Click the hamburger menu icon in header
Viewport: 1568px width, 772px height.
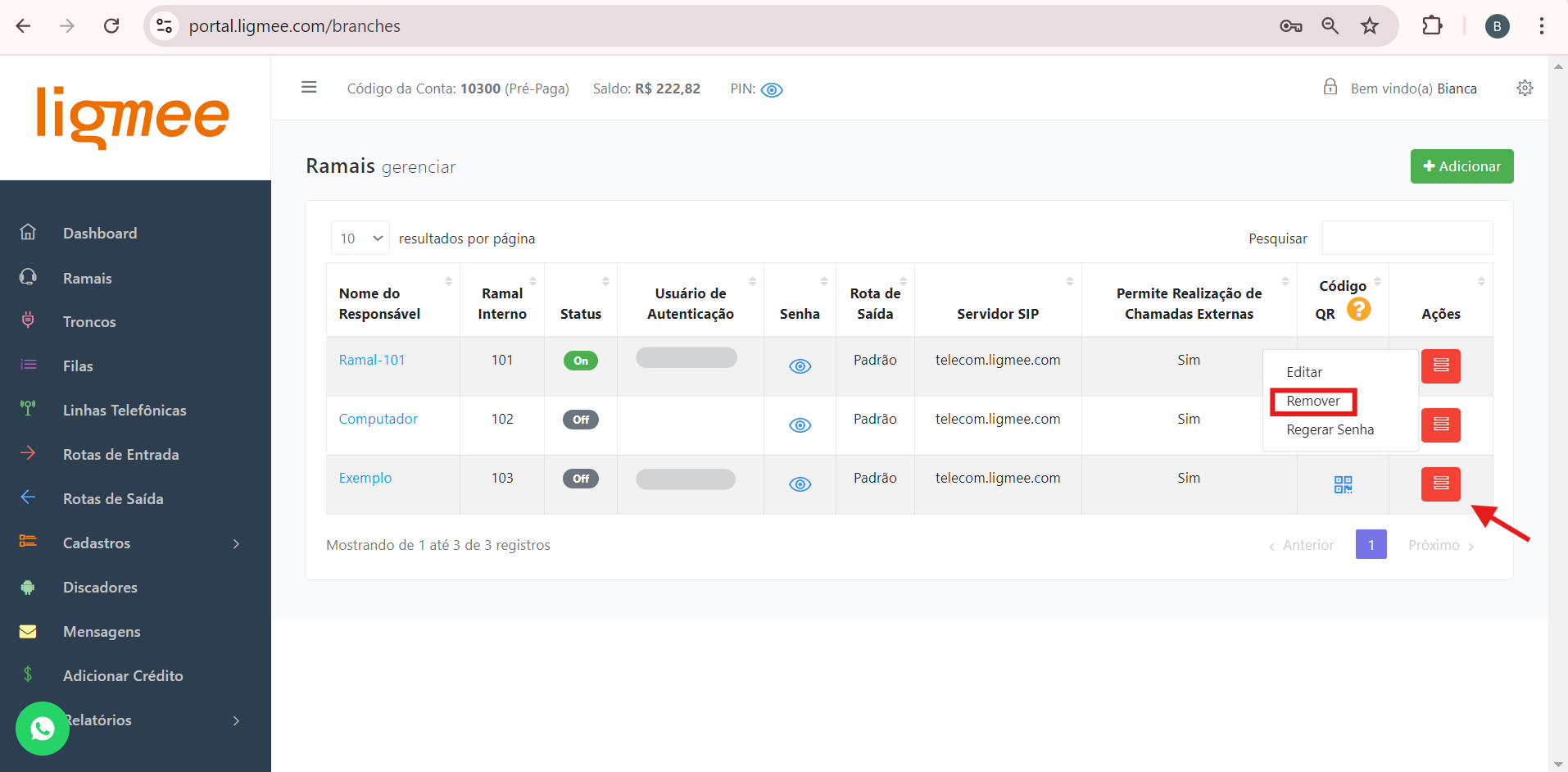(x=309, y=88)
